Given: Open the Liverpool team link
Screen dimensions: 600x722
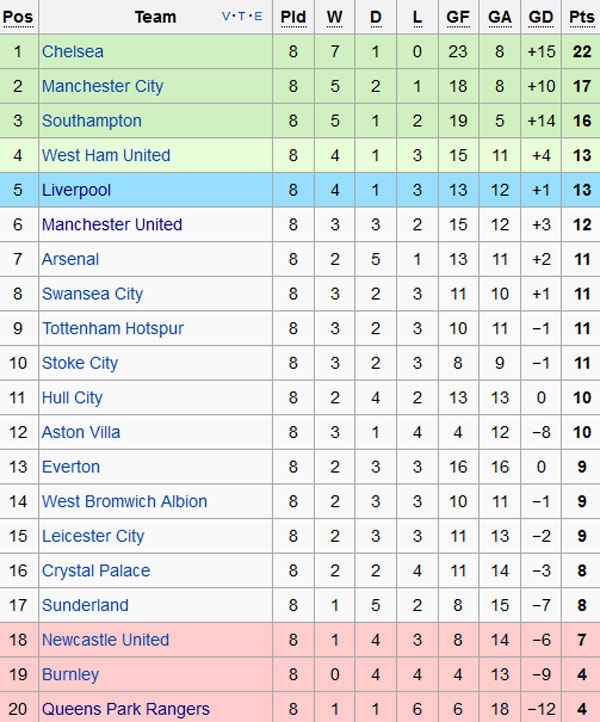Looking at the screenshot, I should pyautogui.click(x=76, y=190).
